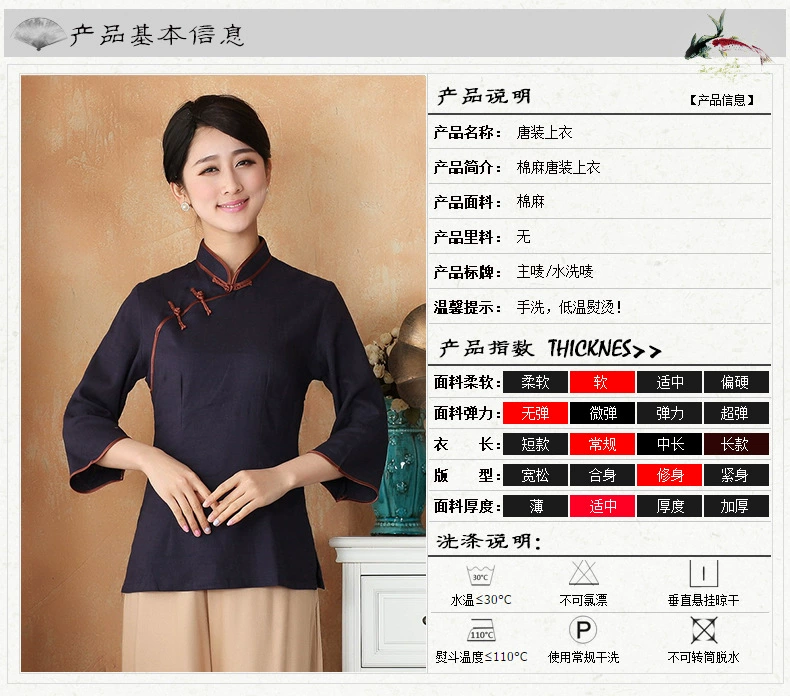Click the 产品指数 THICKNES>> heading
Image resolution: width=790 pixels, height=696 pixels.
pos(549,348)
